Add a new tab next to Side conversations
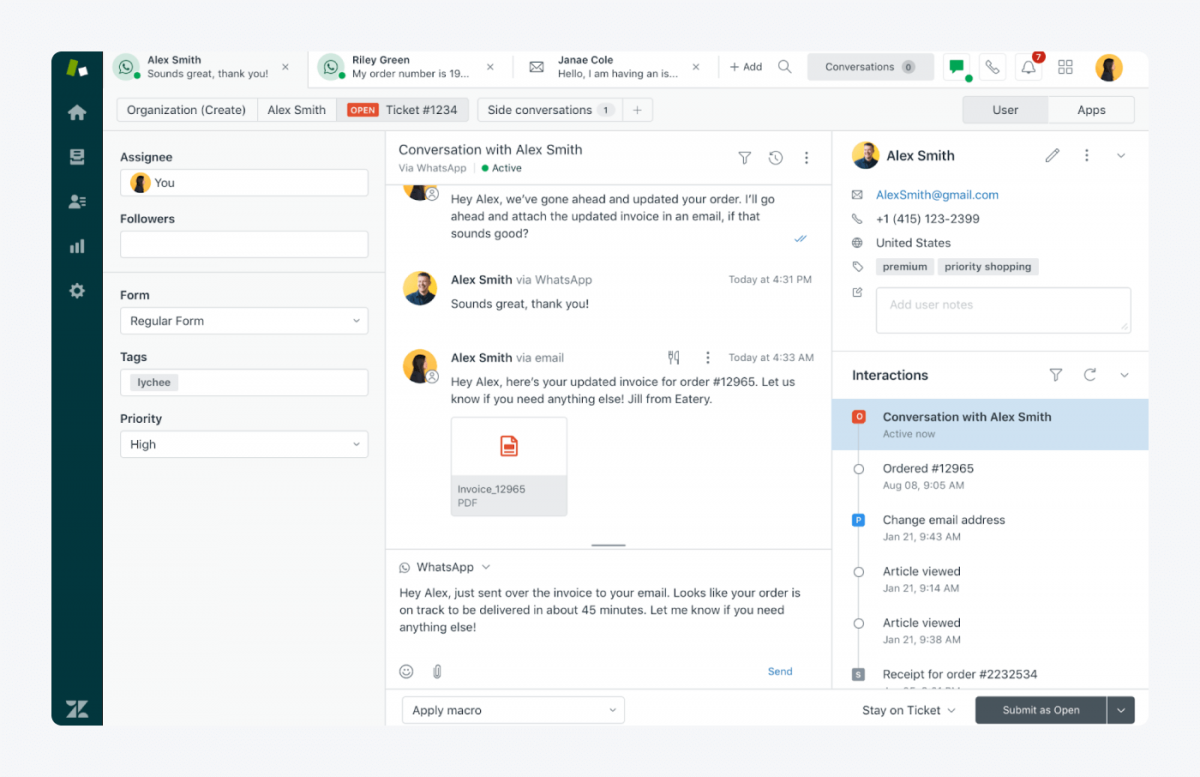1200x777 pixels. pyautogui.click(x=637, y=110)
